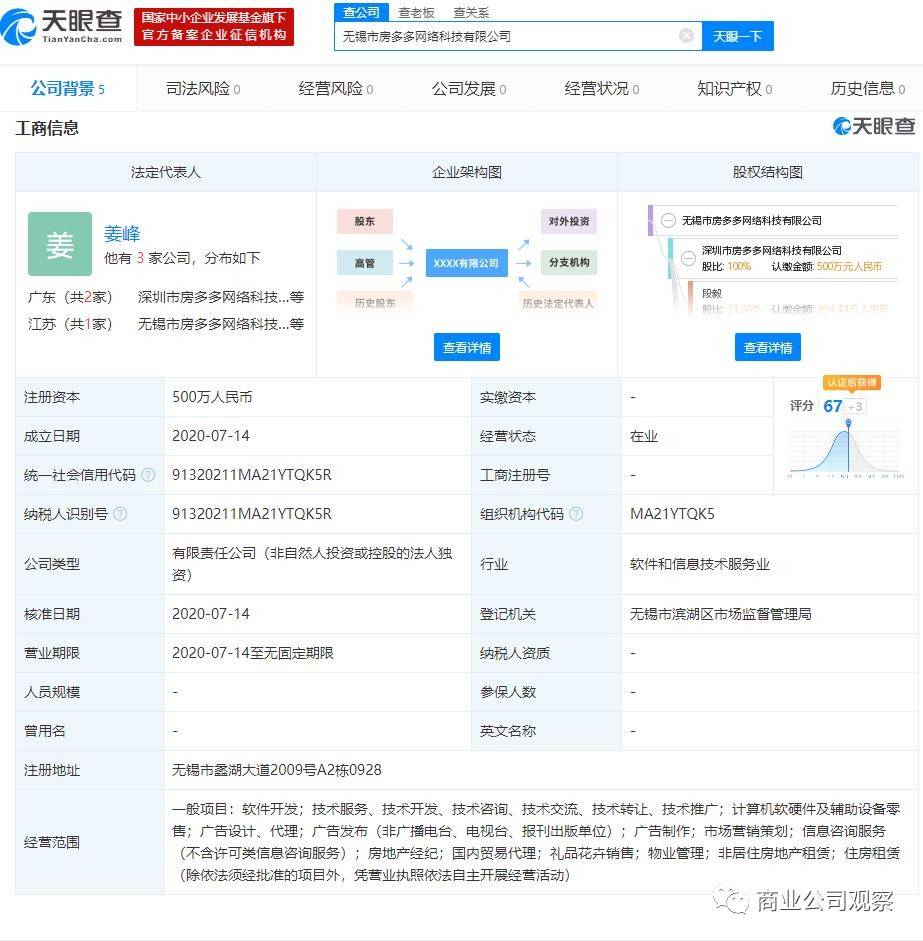
Task: Click the 高管 box in structure diagram
Action: [364, 263]
